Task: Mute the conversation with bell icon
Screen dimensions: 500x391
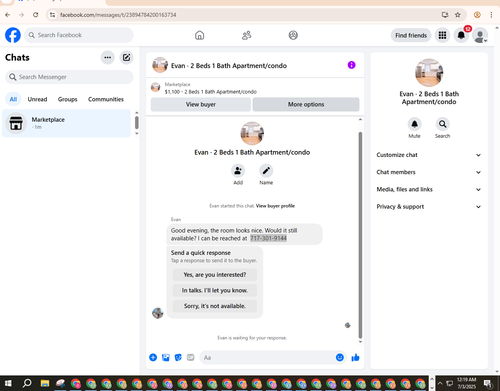Action: (414, 124)
